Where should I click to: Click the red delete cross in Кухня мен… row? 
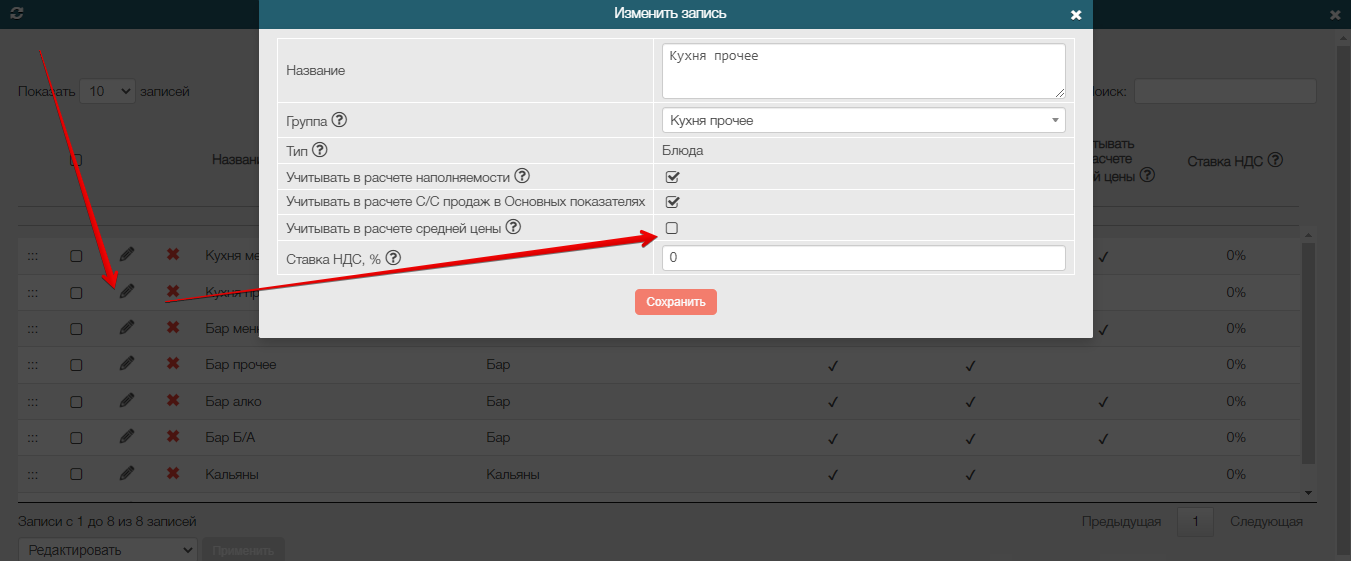click(173, 255)
